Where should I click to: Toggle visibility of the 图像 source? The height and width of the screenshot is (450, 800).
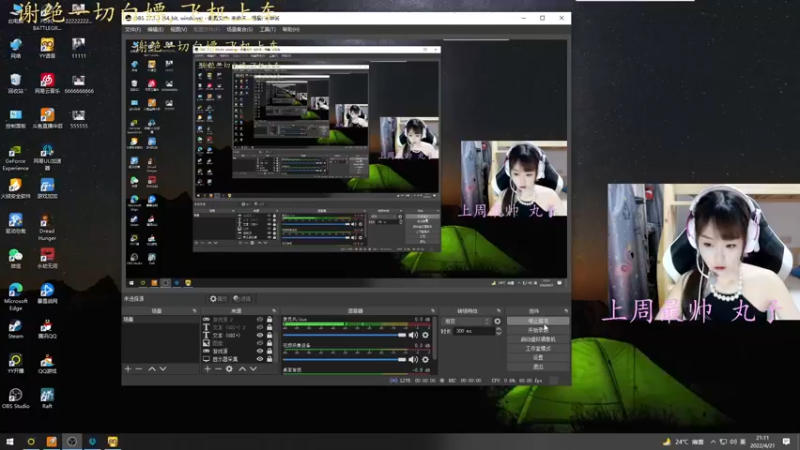click(x=260, y=343)
